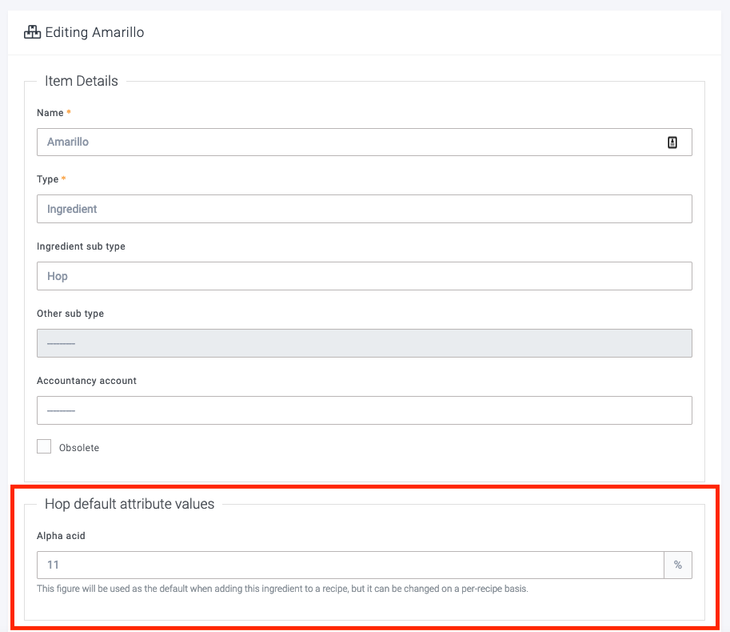This screenshot has width=730, height=632.
Task: Click the greyed-out Other sub type field
Action: click(364, 343)
